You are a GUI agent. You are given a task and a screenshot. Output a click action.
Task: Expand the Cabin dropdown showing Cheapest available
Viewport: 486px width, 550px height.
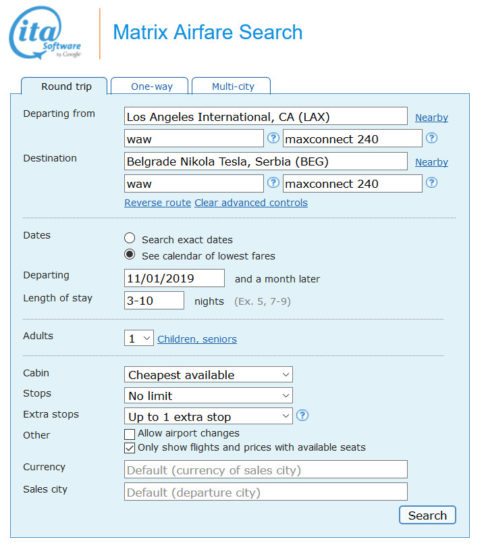(208, 375)
